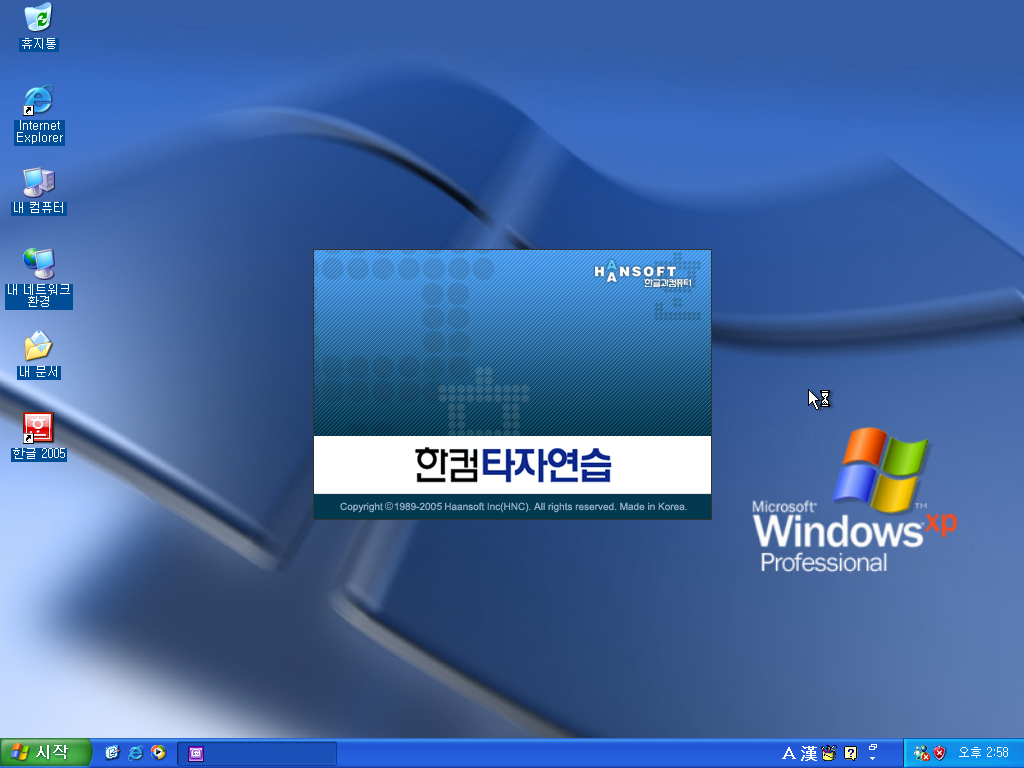Click the Messenger tray icon
1024x768 pixels.
click(921, 754)
